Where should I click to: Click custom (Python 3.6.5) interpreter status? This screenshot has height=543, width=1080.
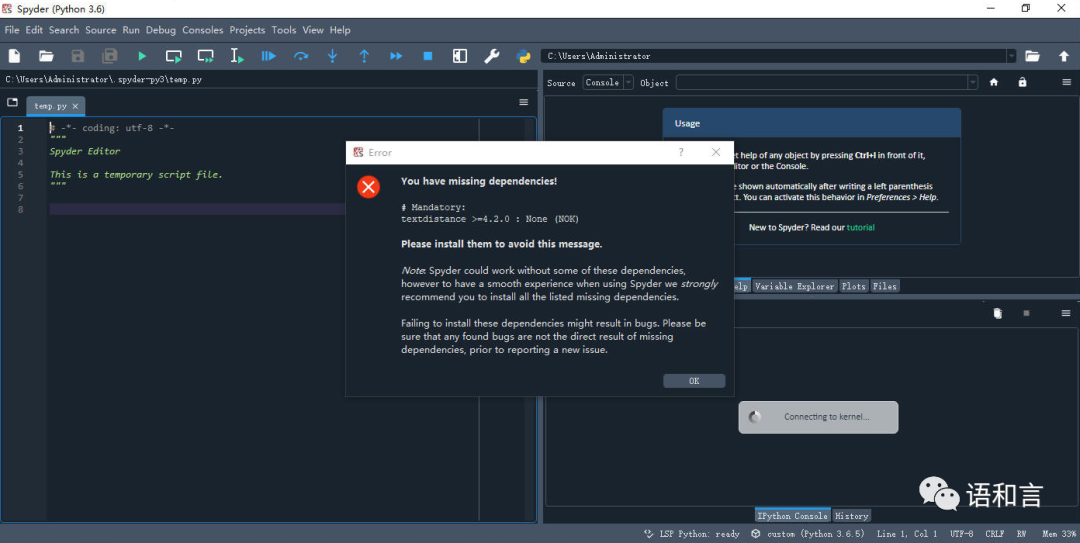coord(807,534)
